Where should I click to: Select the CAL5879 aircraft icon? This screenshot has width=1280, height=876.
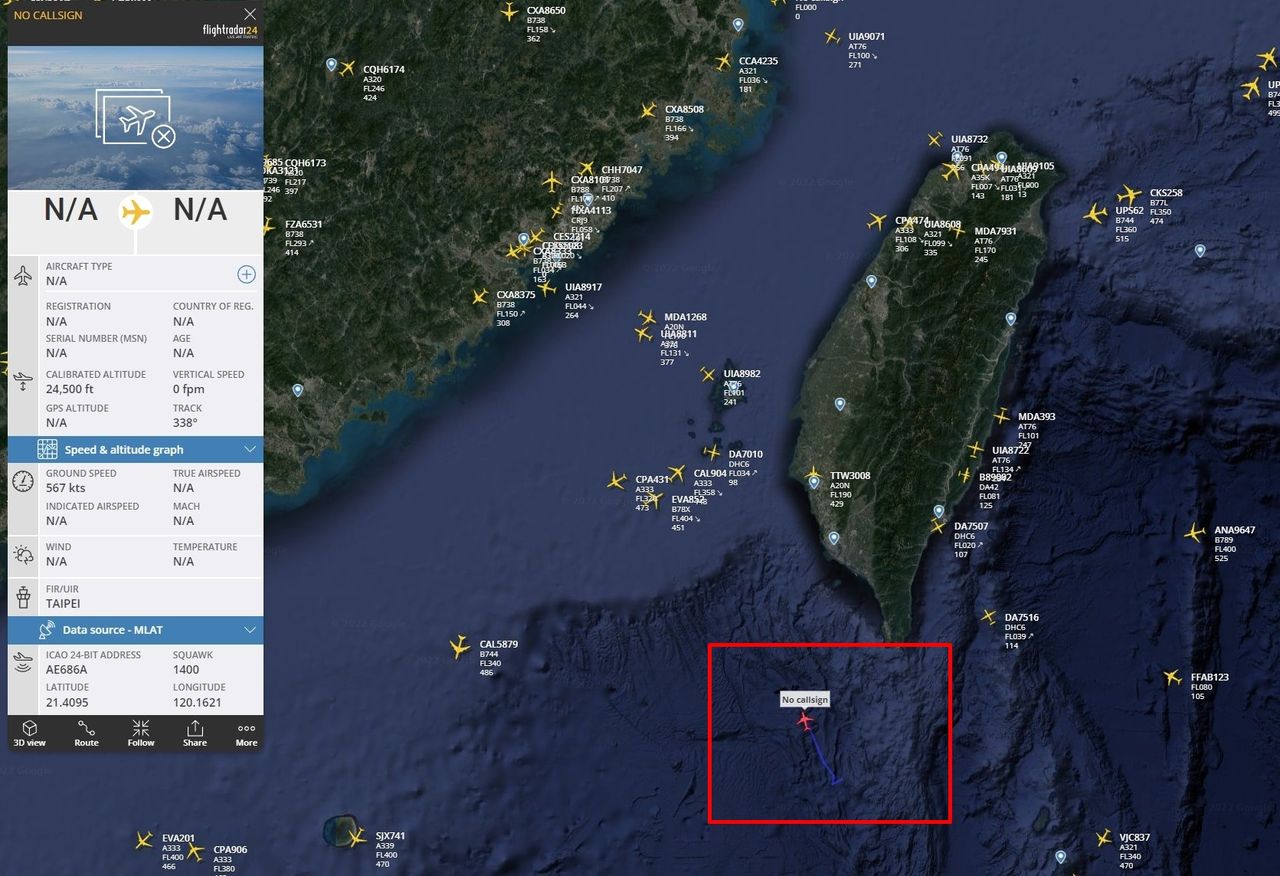460,647
